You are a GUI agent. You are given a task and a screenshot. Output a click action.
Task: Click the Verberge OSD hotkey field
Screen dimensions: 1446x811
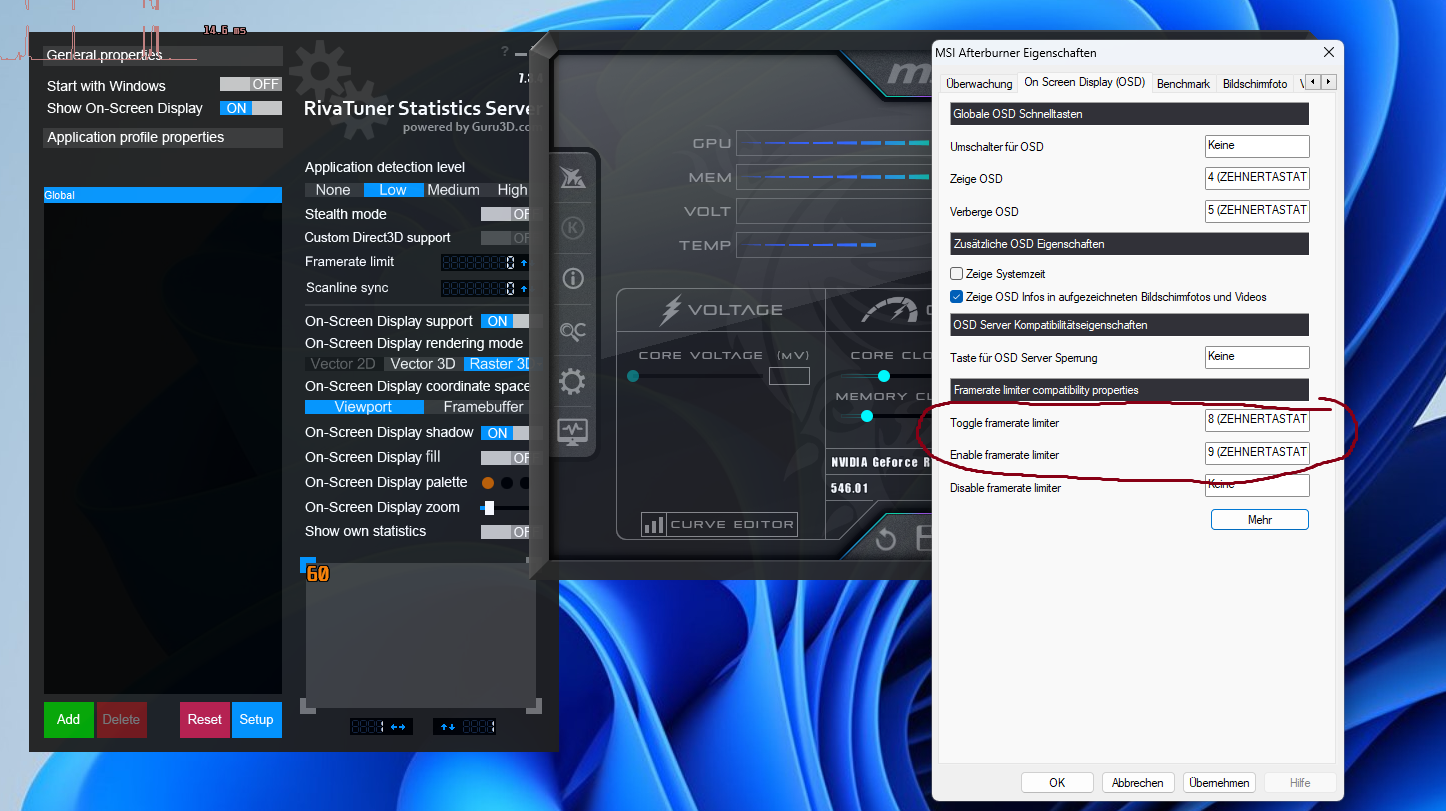(1257, 211)
